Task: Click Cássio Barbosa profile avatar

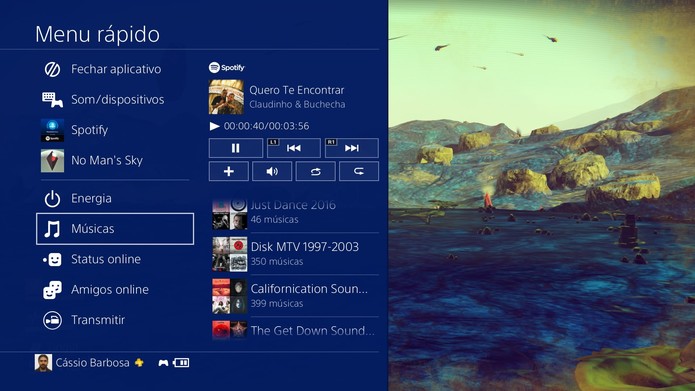Action: click(x=43, y=363)
